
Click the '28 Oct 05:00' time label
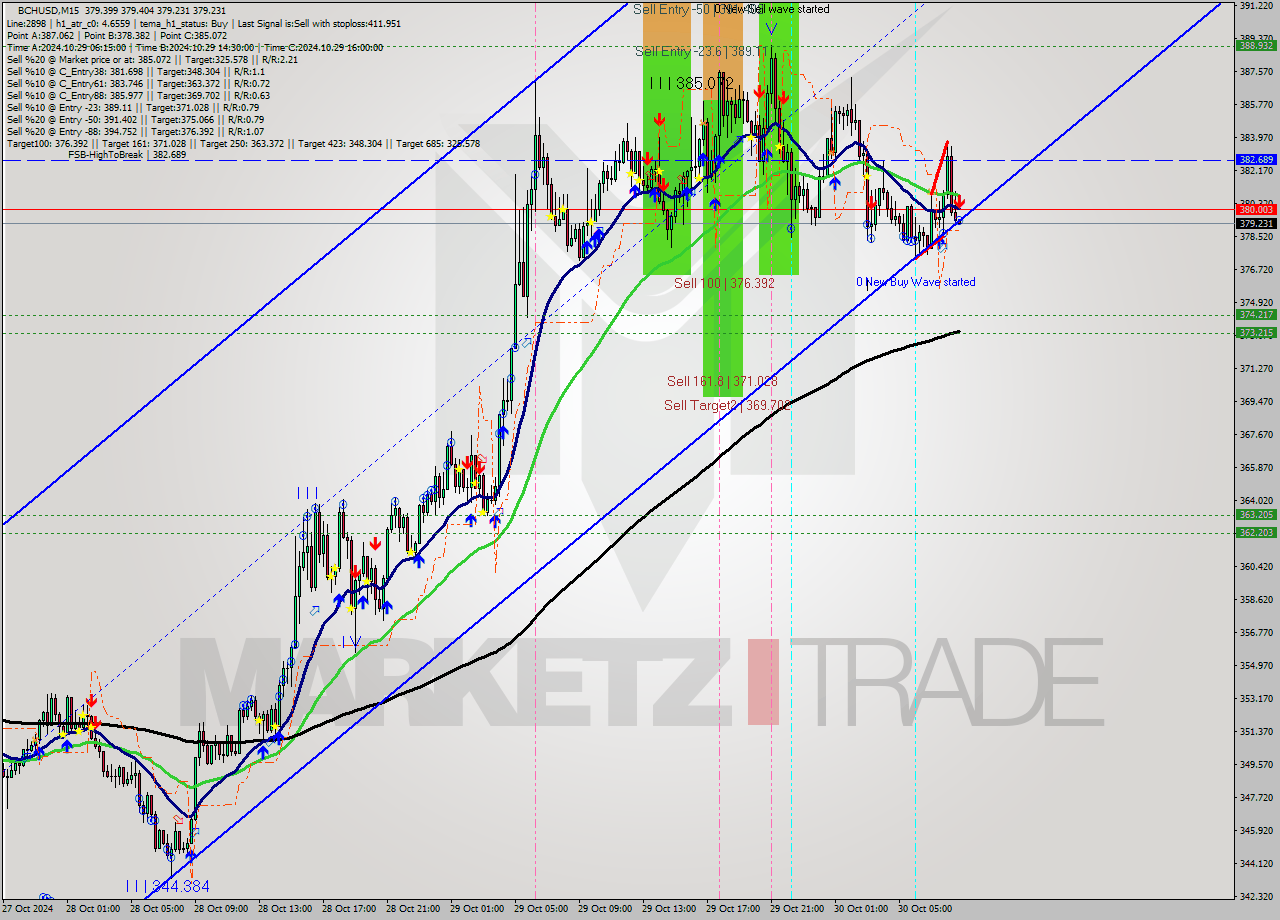point(157,909)
